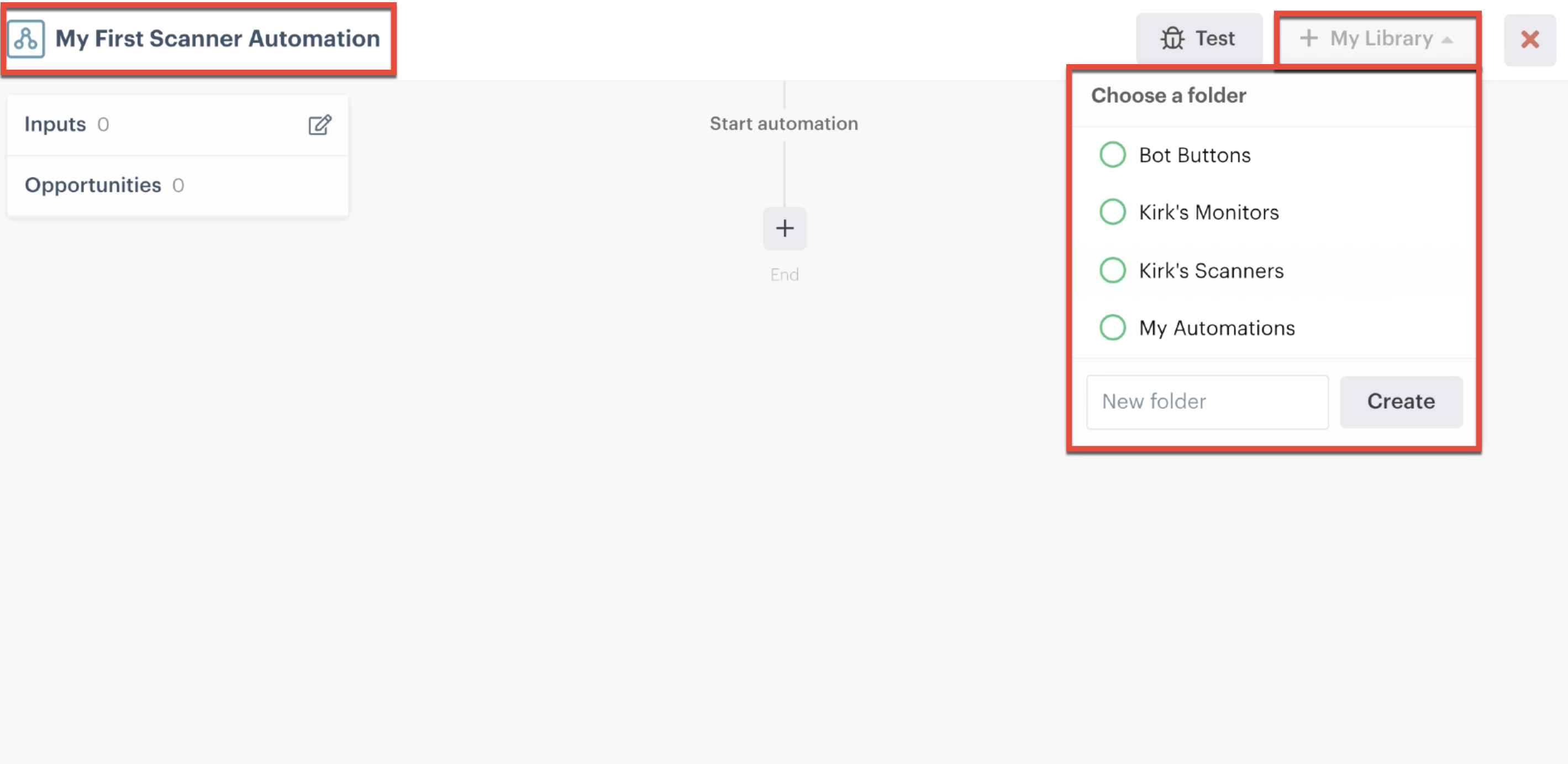This screenshot has width=1568, height=764.
Task: Select the Bot Buttons folder radio
Action: click(1113, 155)
